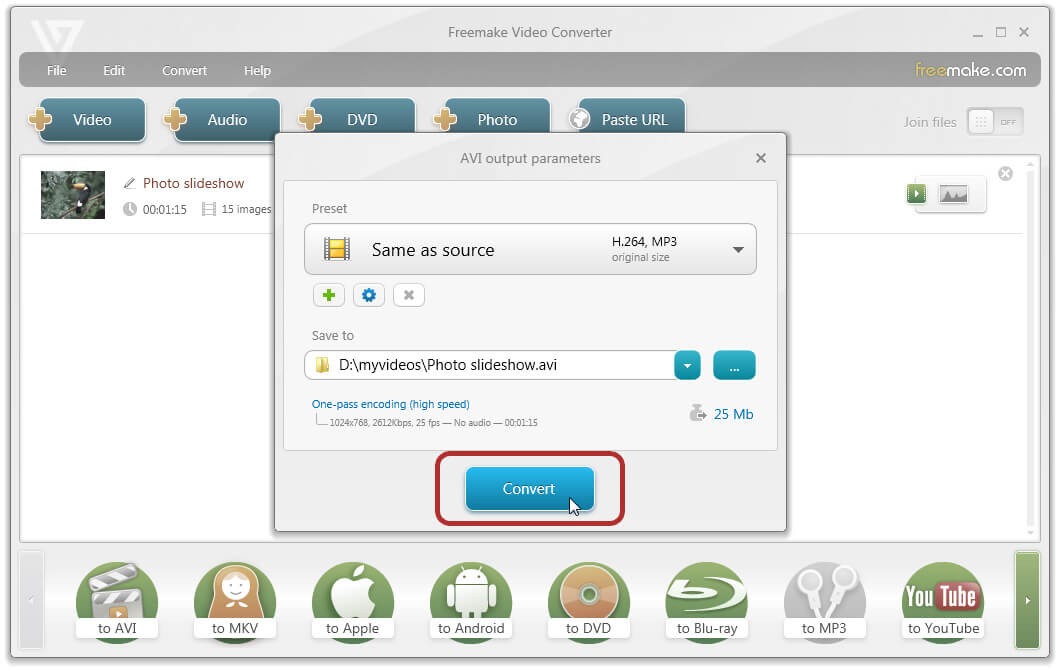
Task: Open the Save to path dropdown arrow
Action: [x=687, y=366]
